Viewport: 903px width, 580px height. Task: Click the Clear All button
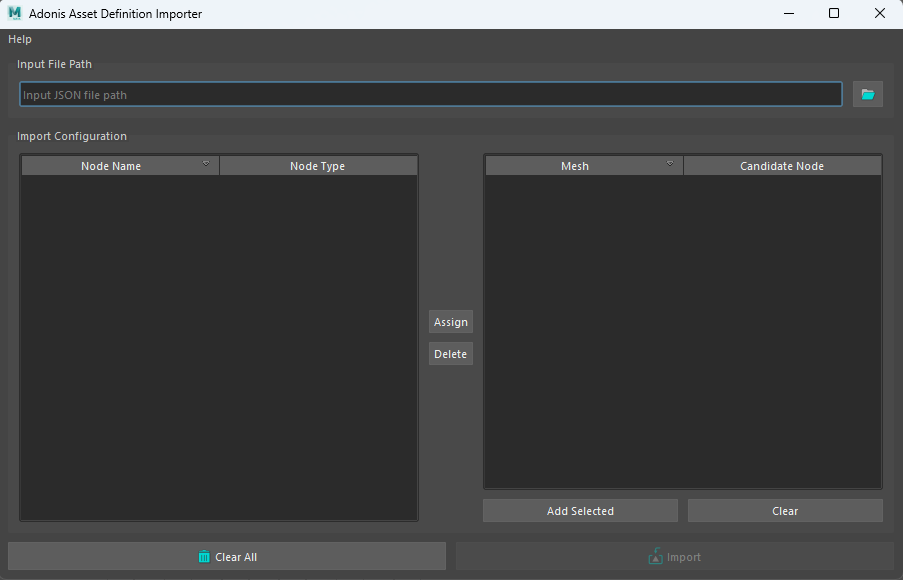[227, 556]
